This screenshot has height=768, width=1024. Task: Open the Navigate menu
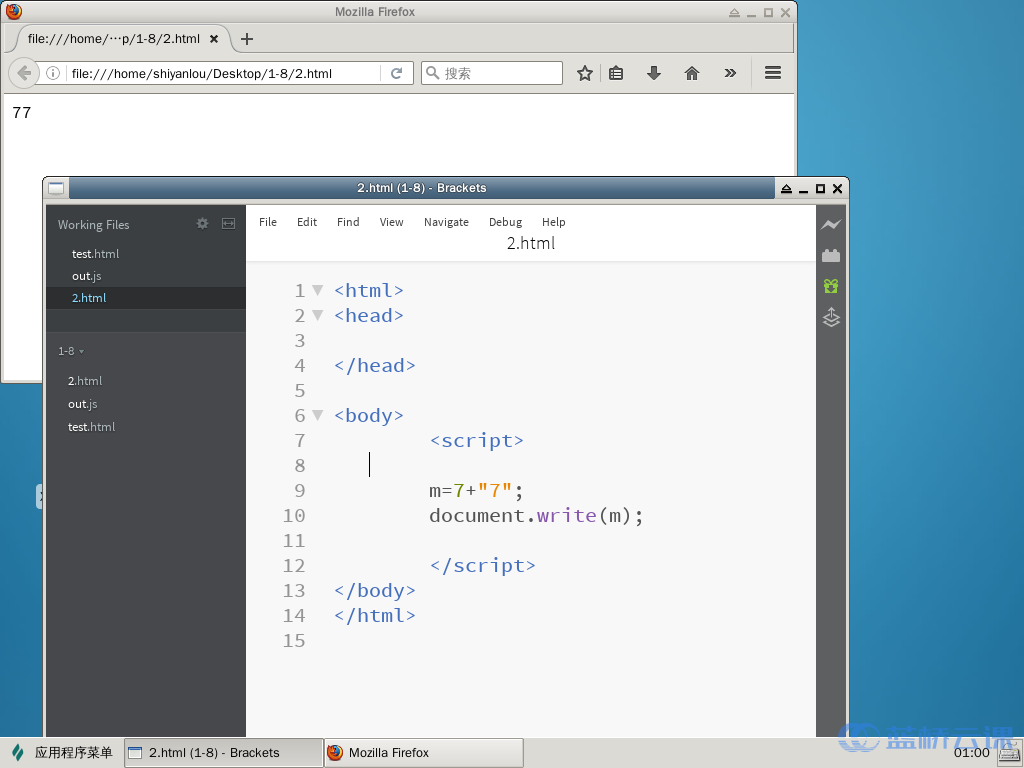point(446,222)
